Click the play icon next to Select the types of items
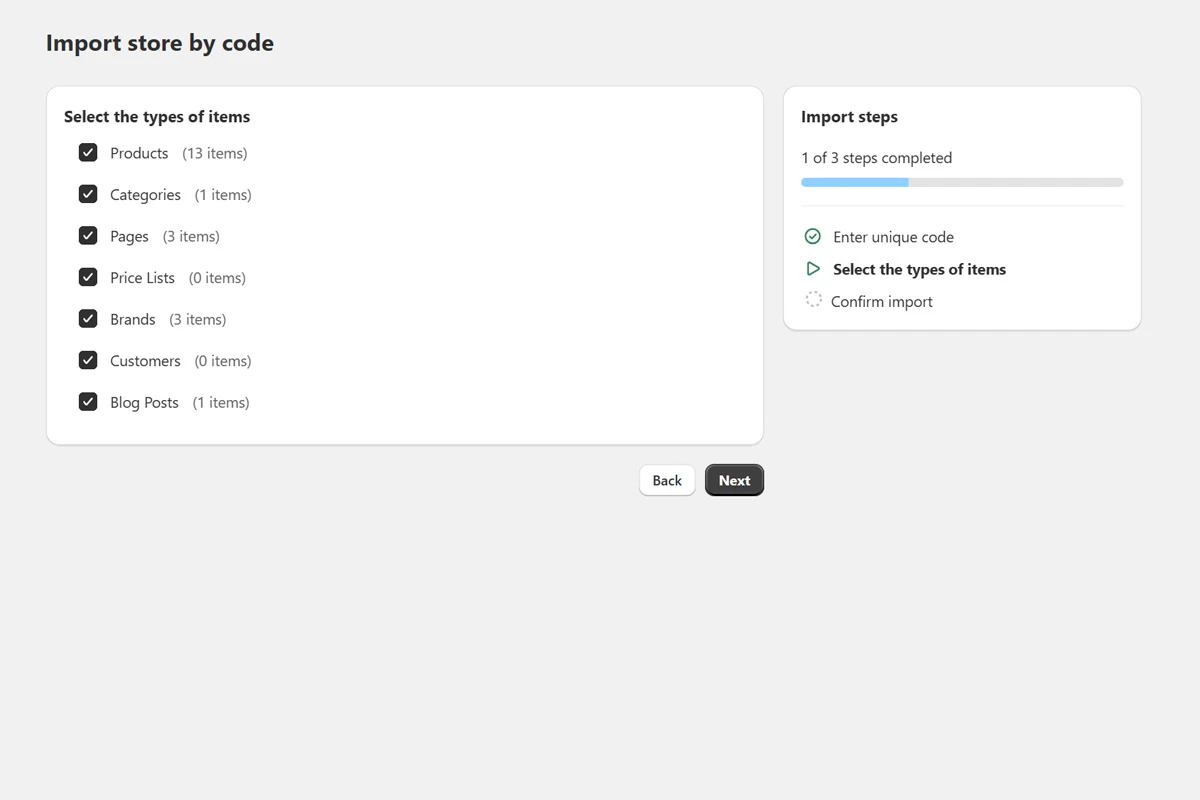 813,268
